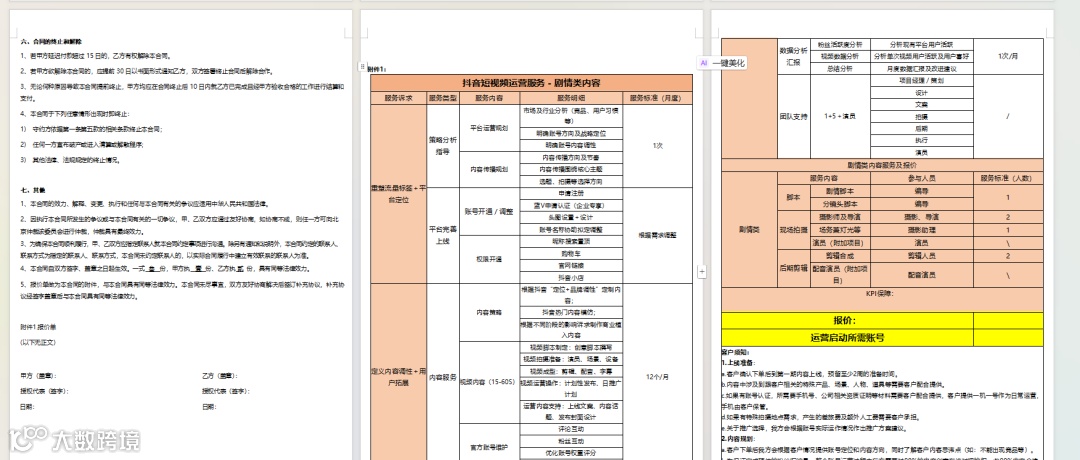The image size is (1080, 460).
Task: Click the 附件1 报价单 line
Action: (37, 326)
